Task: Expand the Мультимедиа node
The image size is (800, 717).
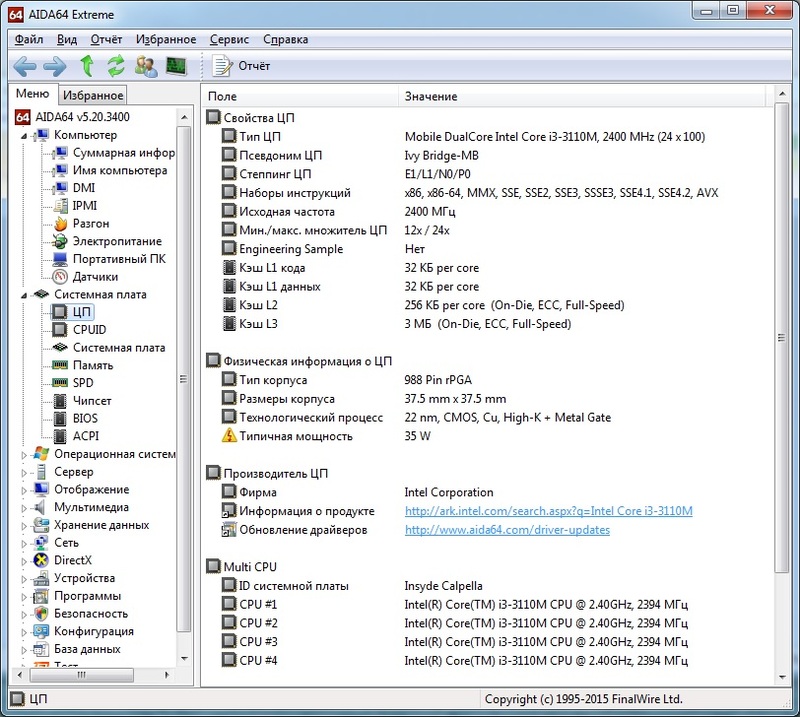Action: coord(24,508)
